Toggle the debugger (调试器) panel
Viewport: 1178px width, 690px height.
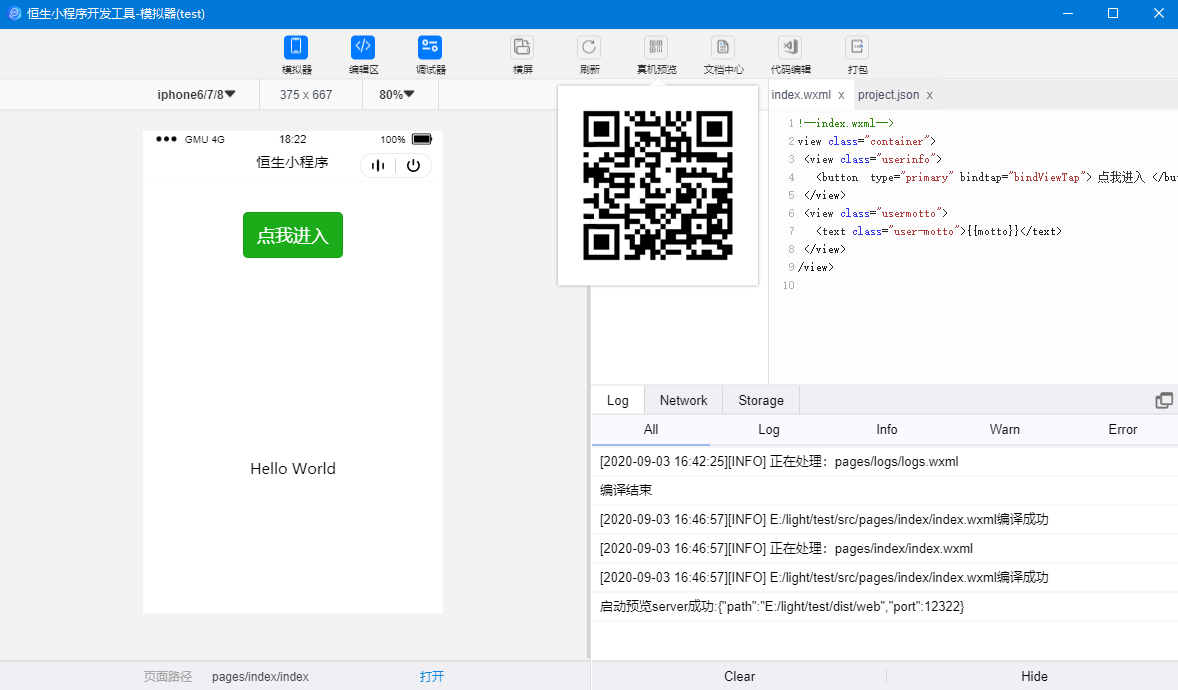(430, 55)
